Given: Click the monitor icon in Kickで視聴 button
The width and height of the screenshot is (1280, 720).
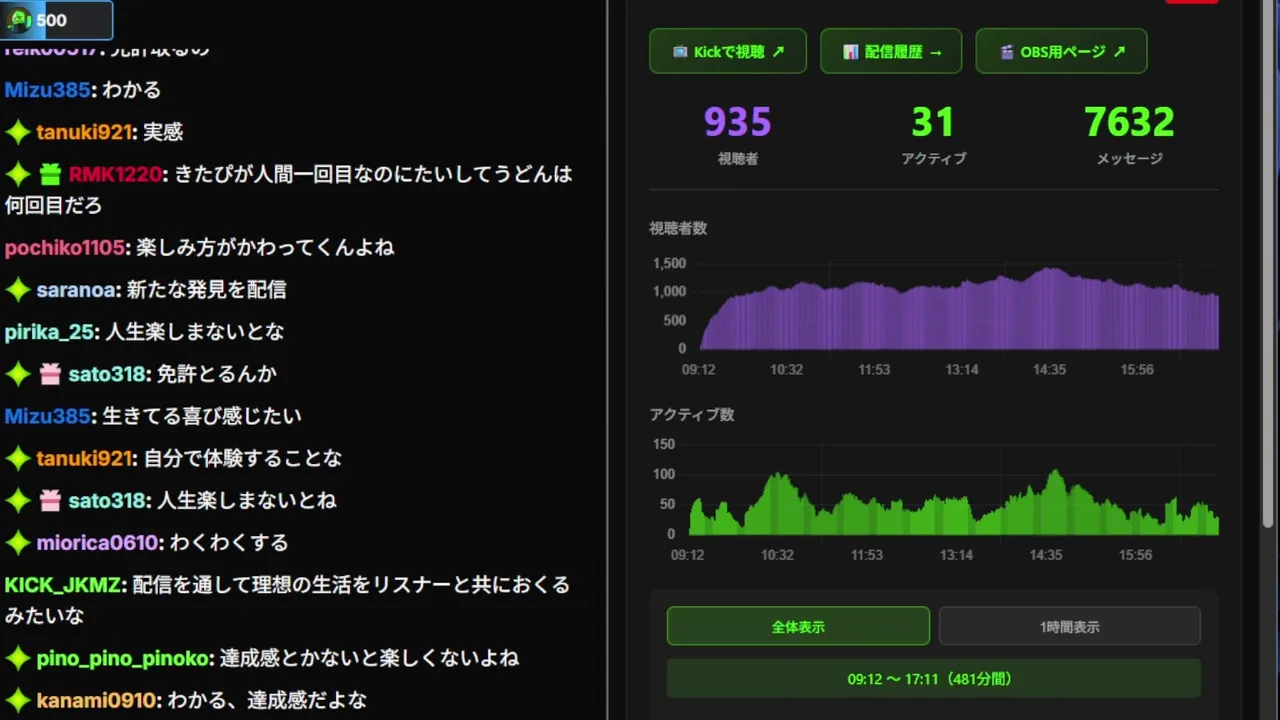Looking at the screenshot, I should click(680, 52).
